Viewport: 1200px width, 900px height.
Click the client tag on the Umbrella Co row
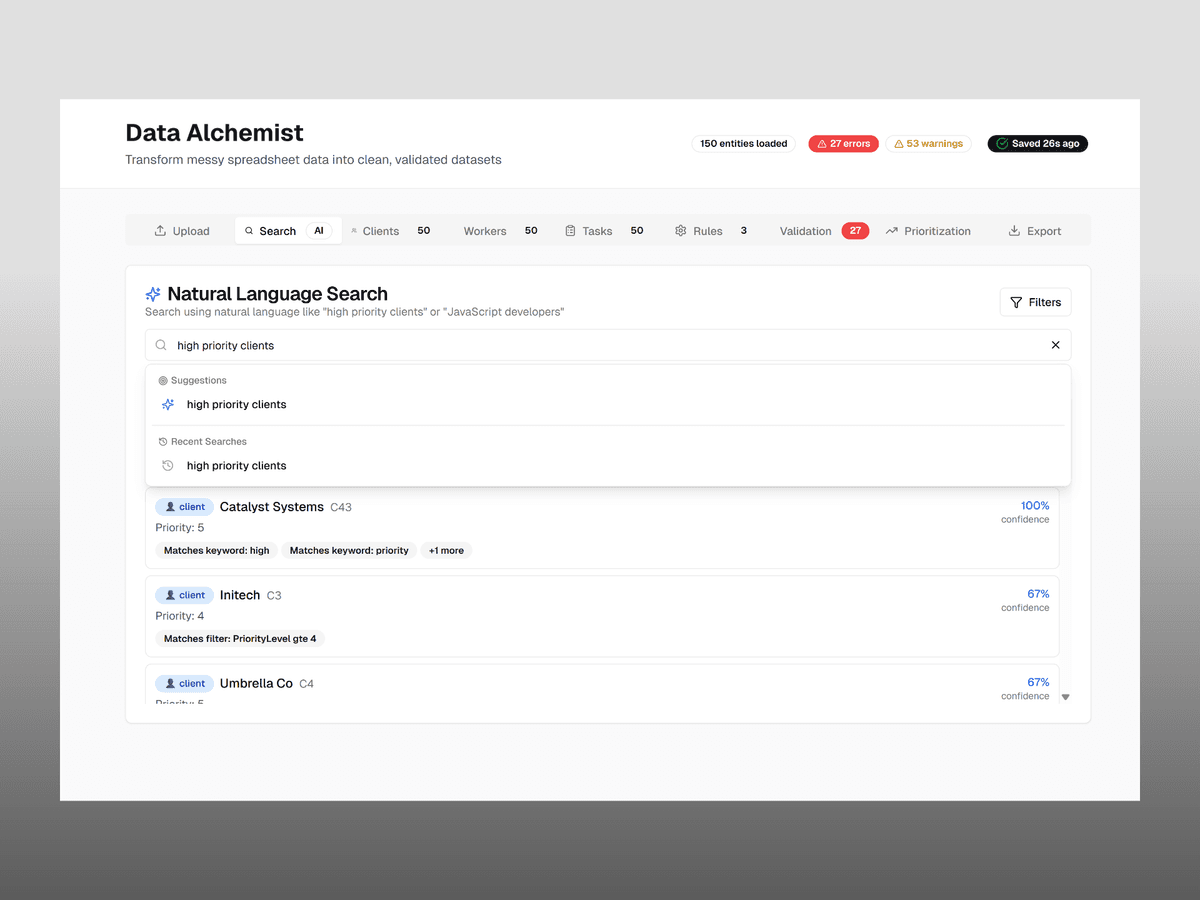(x=185, y=684)
